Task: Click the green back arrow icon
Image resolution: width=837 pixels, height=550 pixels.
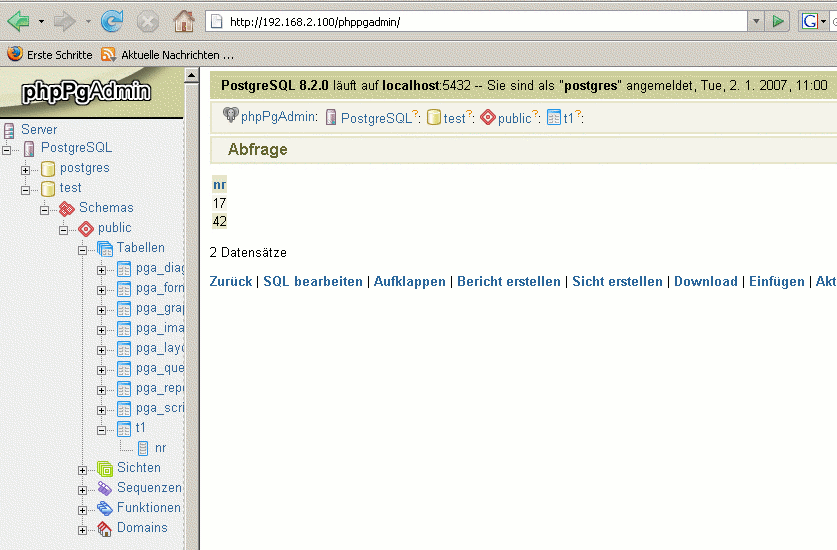Action: [18, 20]
